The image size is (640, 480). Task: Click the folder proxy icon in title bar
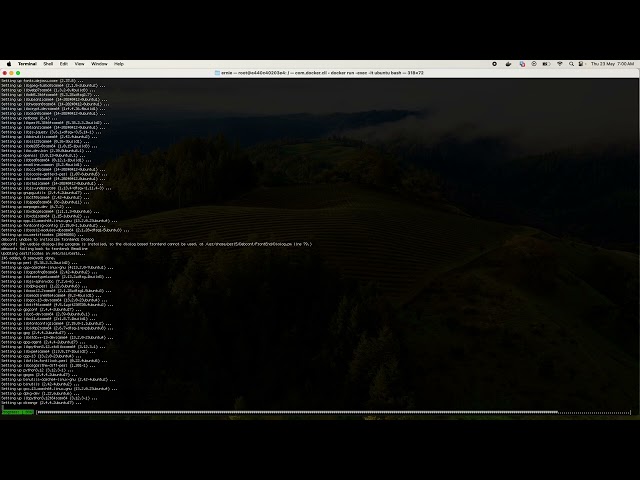point(217,73)
